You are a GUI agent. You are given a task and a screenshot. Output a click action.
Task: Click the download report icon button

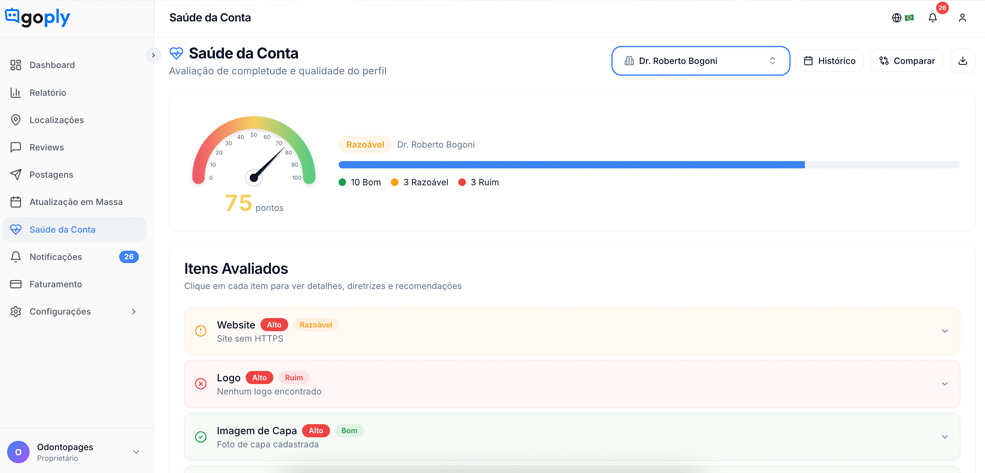pos(962,61)
